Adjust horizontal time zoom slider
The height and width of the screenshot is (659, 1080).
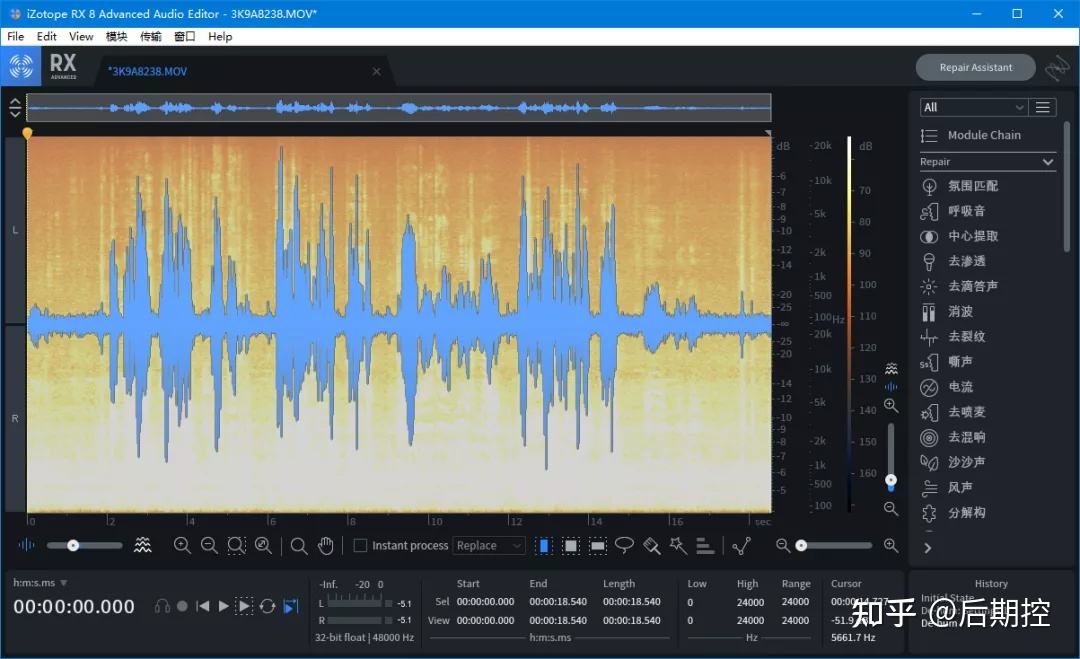[836, 545]
